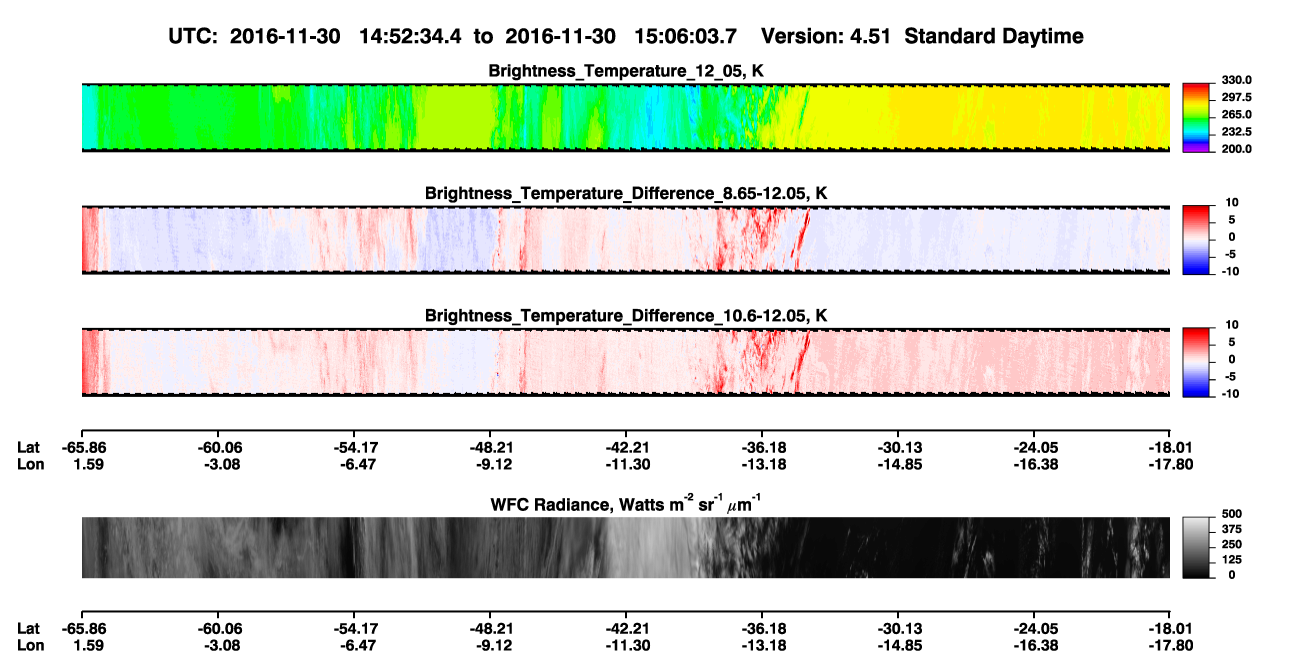Click latitude -65.86 on the axis above WFC panel
Viewport: 1300px width, 667px height.
(x=85, y=448)
